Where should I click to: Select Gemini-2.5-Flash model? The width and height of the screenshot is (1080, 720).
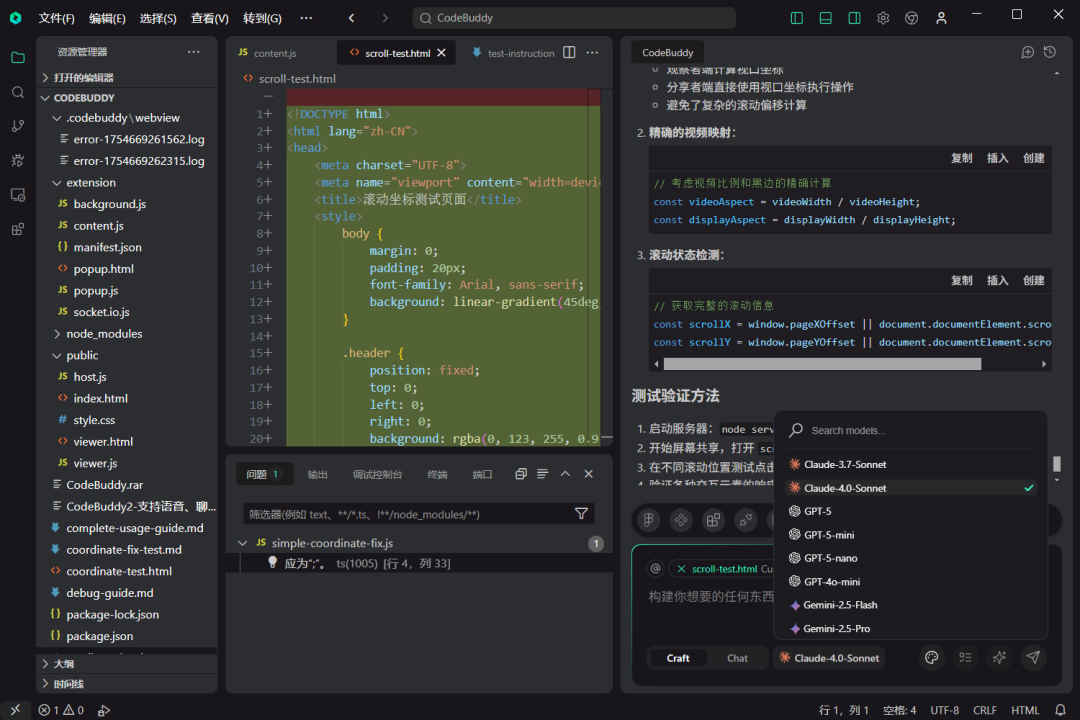click(911, 605)
